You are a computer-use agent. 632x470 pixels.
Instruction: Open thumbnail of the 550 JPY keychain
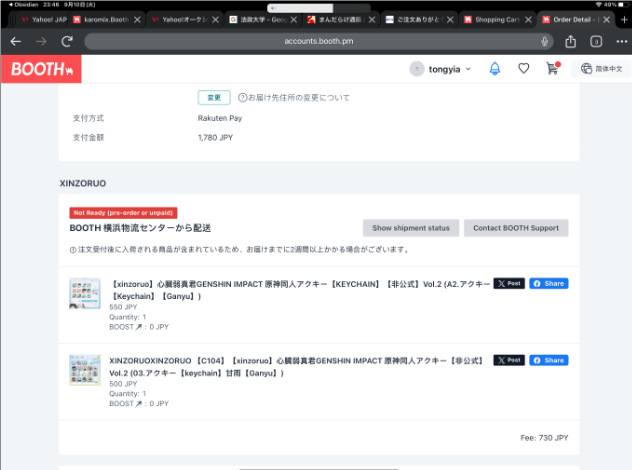tap(85, 293)
